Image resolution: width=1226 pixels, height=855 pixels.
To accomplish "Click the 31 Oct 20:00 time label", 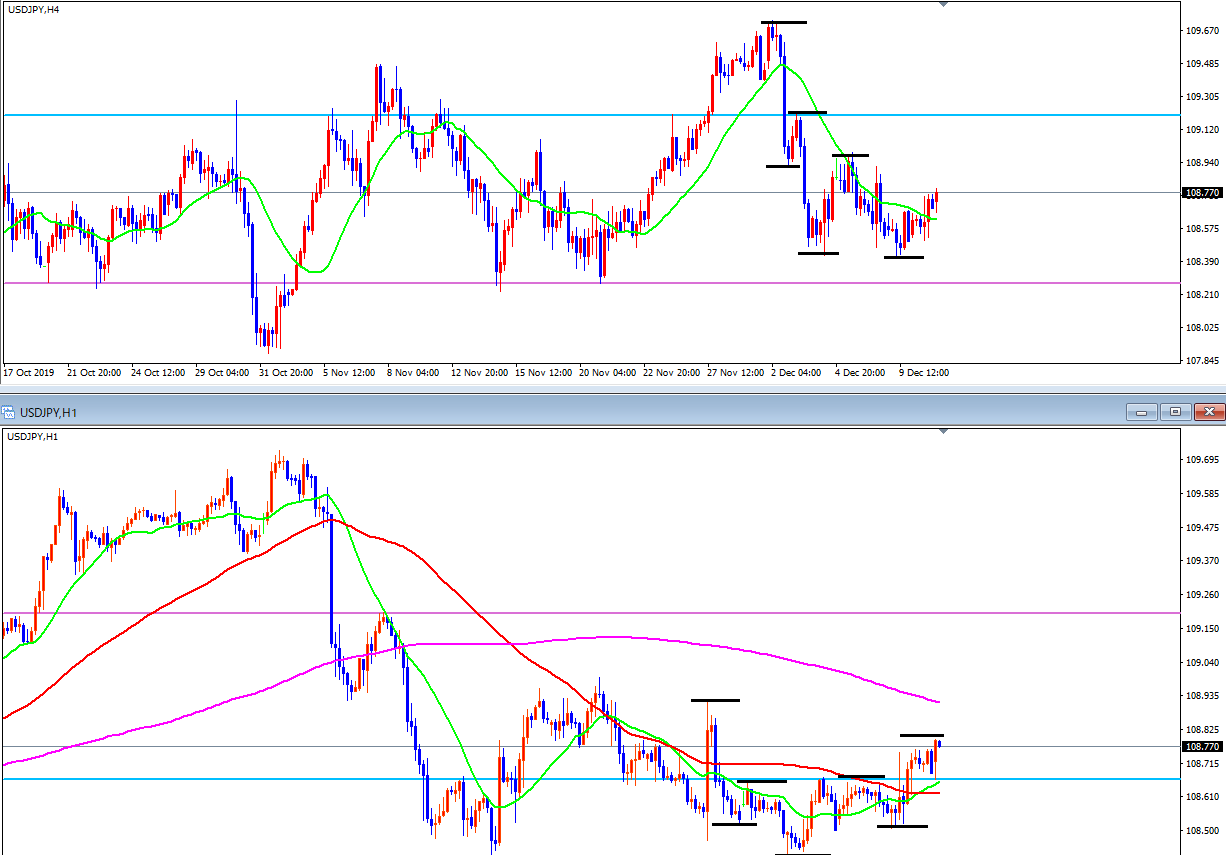I will [286, 372].
